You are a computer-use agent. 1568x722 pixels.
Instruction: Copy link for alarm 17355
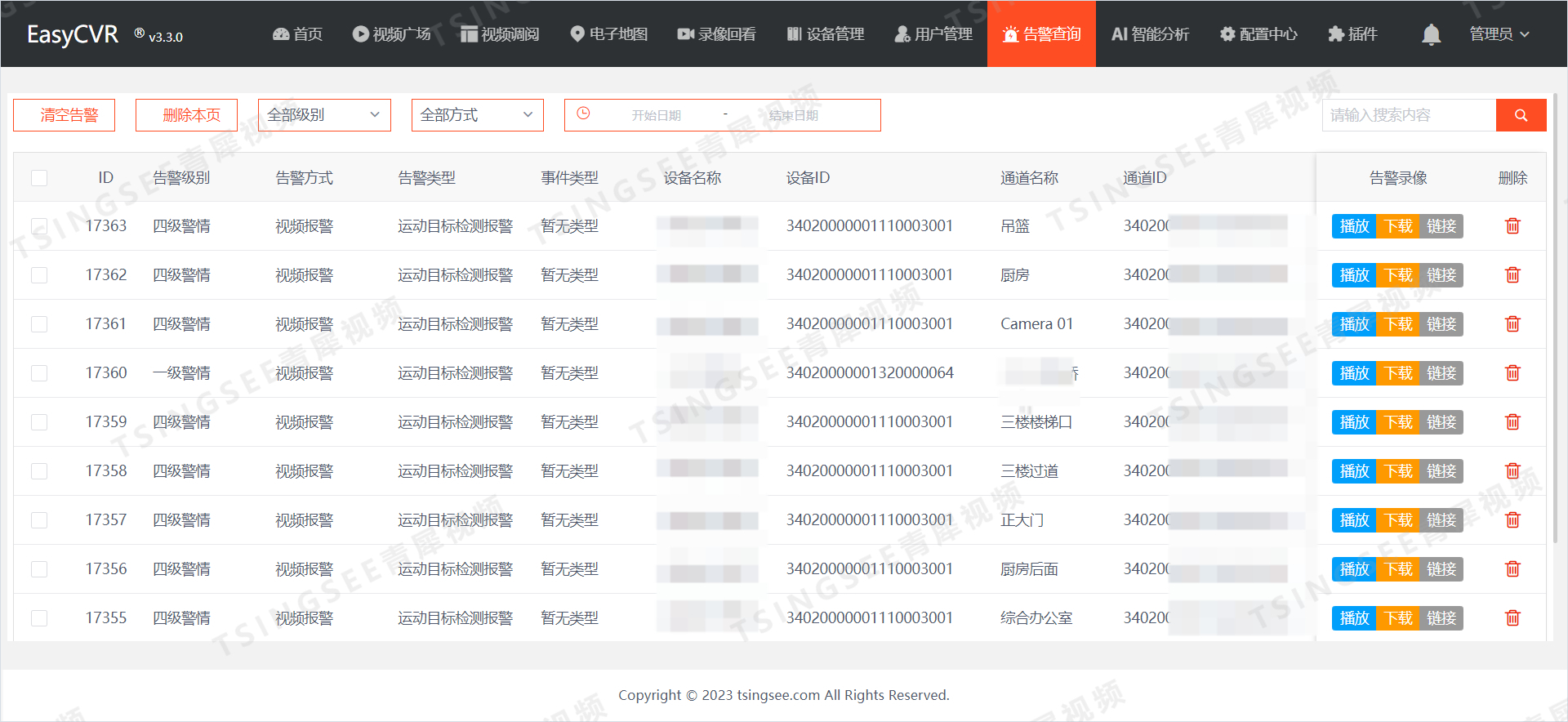click(1441, 618)
